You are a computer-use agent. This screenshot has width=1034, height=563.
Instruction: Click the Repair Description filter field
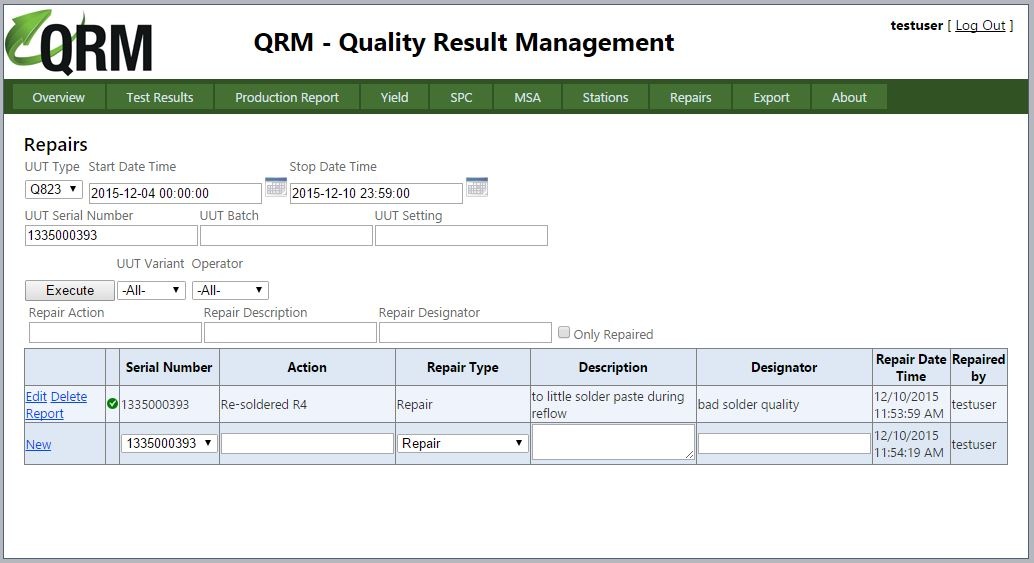[290, 332]
